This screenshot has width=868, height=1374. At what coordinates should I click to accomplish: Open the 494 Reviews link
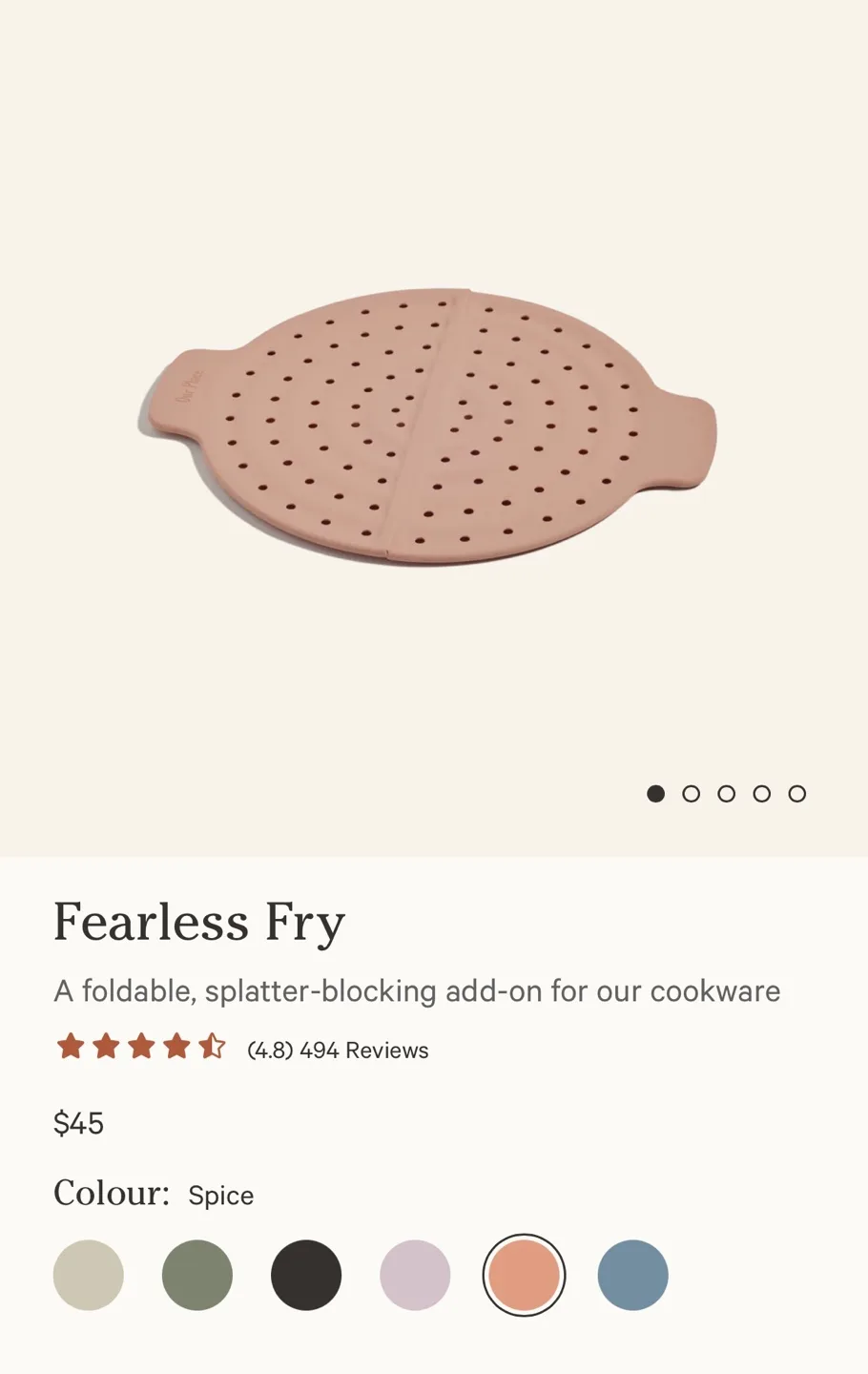363,1050
